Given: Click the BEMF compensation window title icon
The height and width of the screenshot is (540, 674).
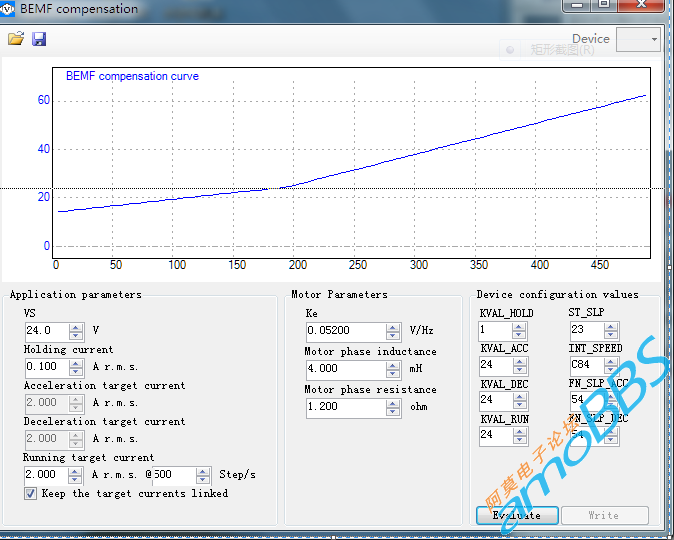Looking at the screenshot, I should point(7,9).
